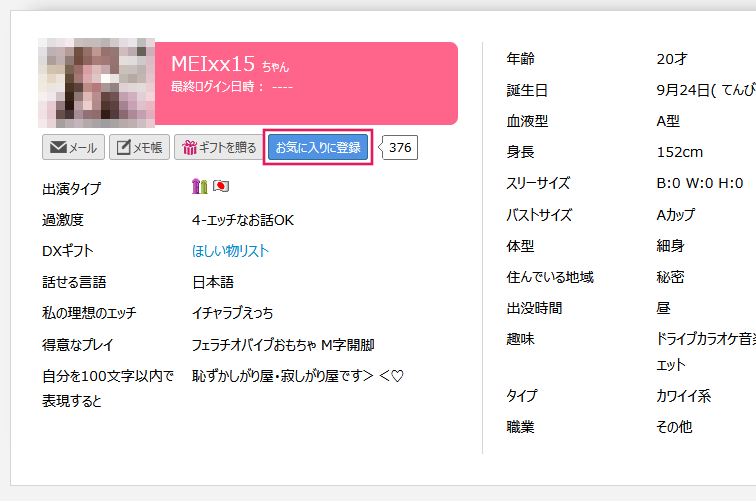The height and width of the screenshot is (501, 756).
Task: Click the envelope メール button
Action: pos(73,148)
